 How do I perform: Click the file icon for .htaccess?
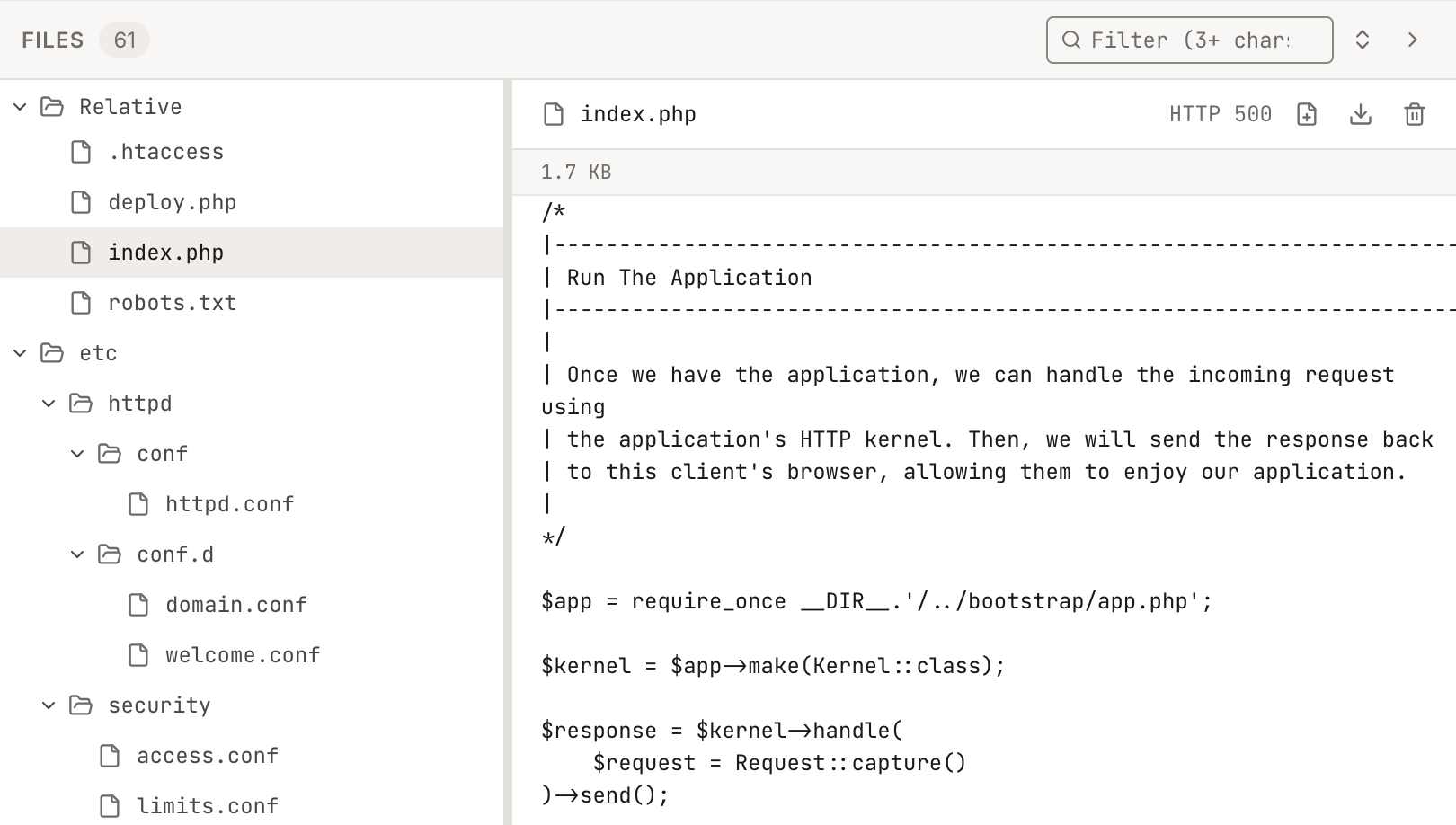tap(81, 152)
